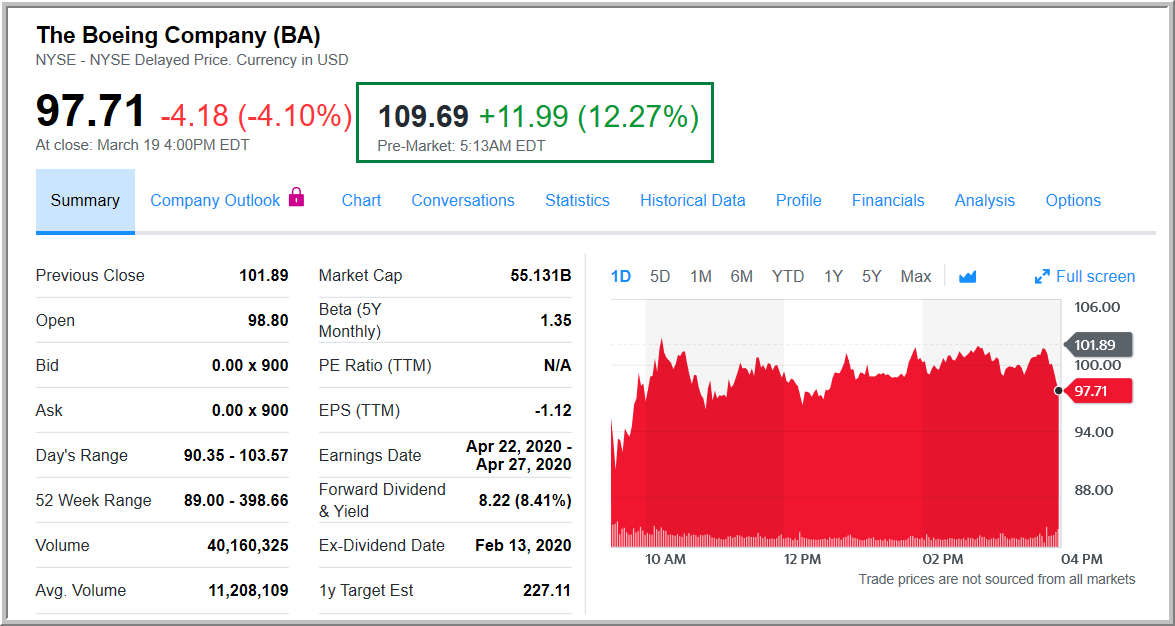The width and height of the screenshot is (1175, 626).
Task: Click the 1y Target Est value 227.11
Action: (547, 590)
